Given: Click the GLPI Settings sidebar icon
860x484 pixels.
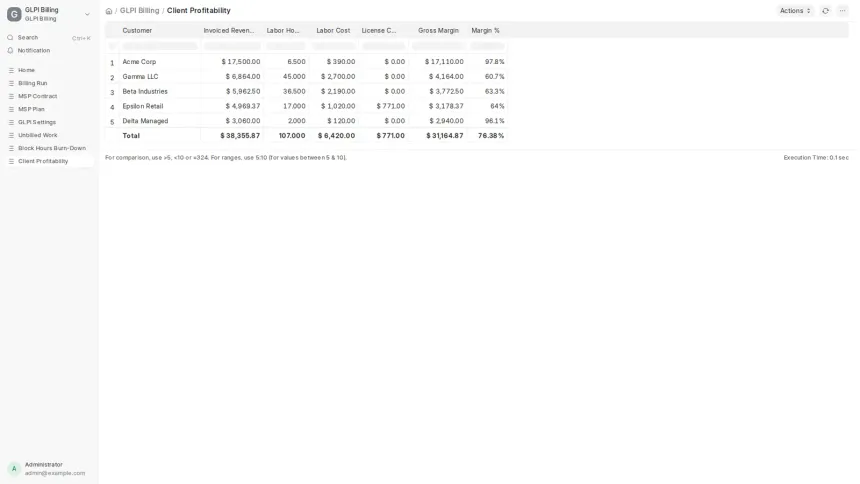Looking at the screenshot, I should (11, 122).
